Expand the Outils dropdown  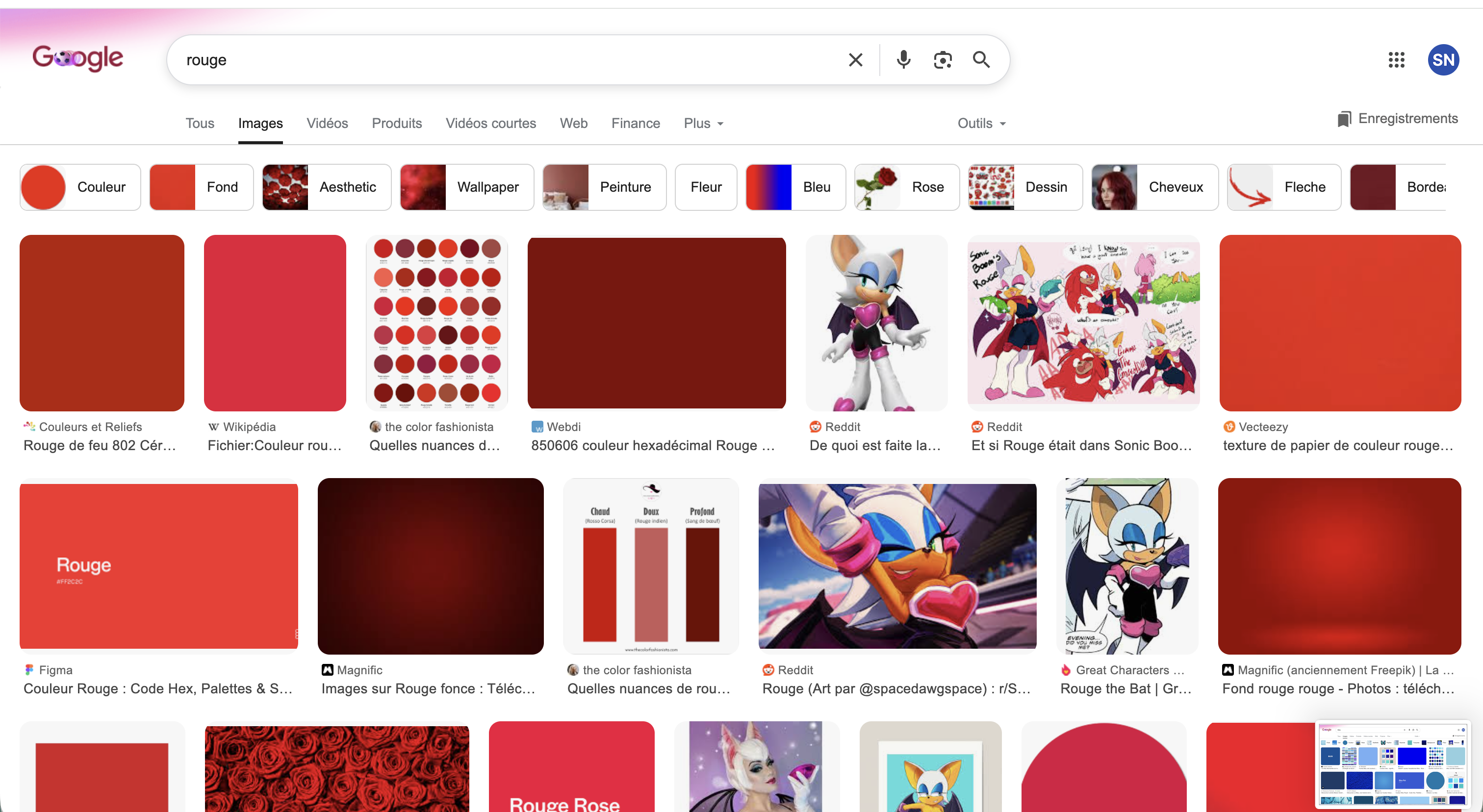point(982,123)
